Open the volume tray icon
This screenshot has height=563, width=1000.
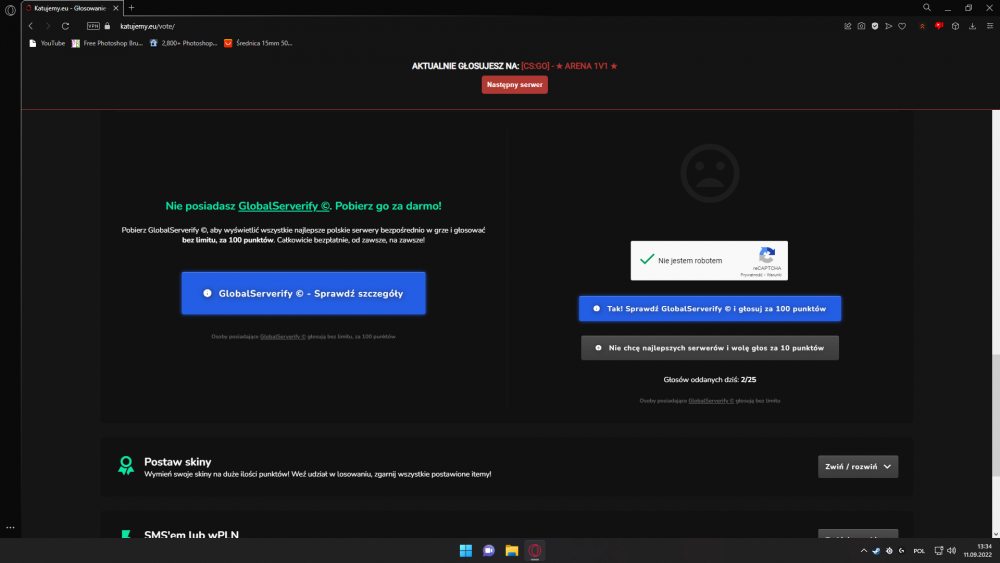[x=952, y=551]
